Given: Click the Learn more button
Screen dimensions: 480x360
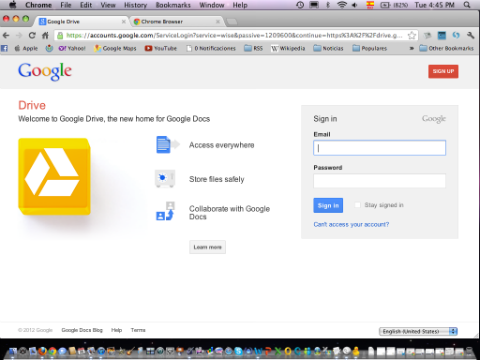Looking at the screenshot, I should (207, 247).
